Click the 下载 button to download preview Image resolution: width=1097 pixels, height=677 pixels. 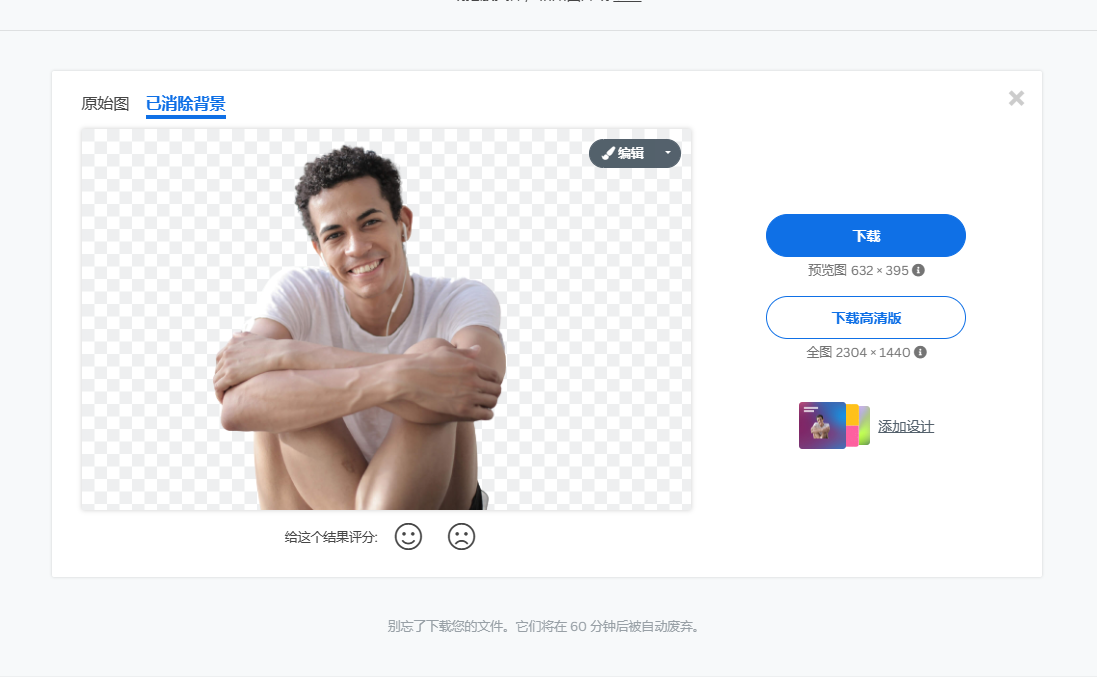(x=866, y=235)
